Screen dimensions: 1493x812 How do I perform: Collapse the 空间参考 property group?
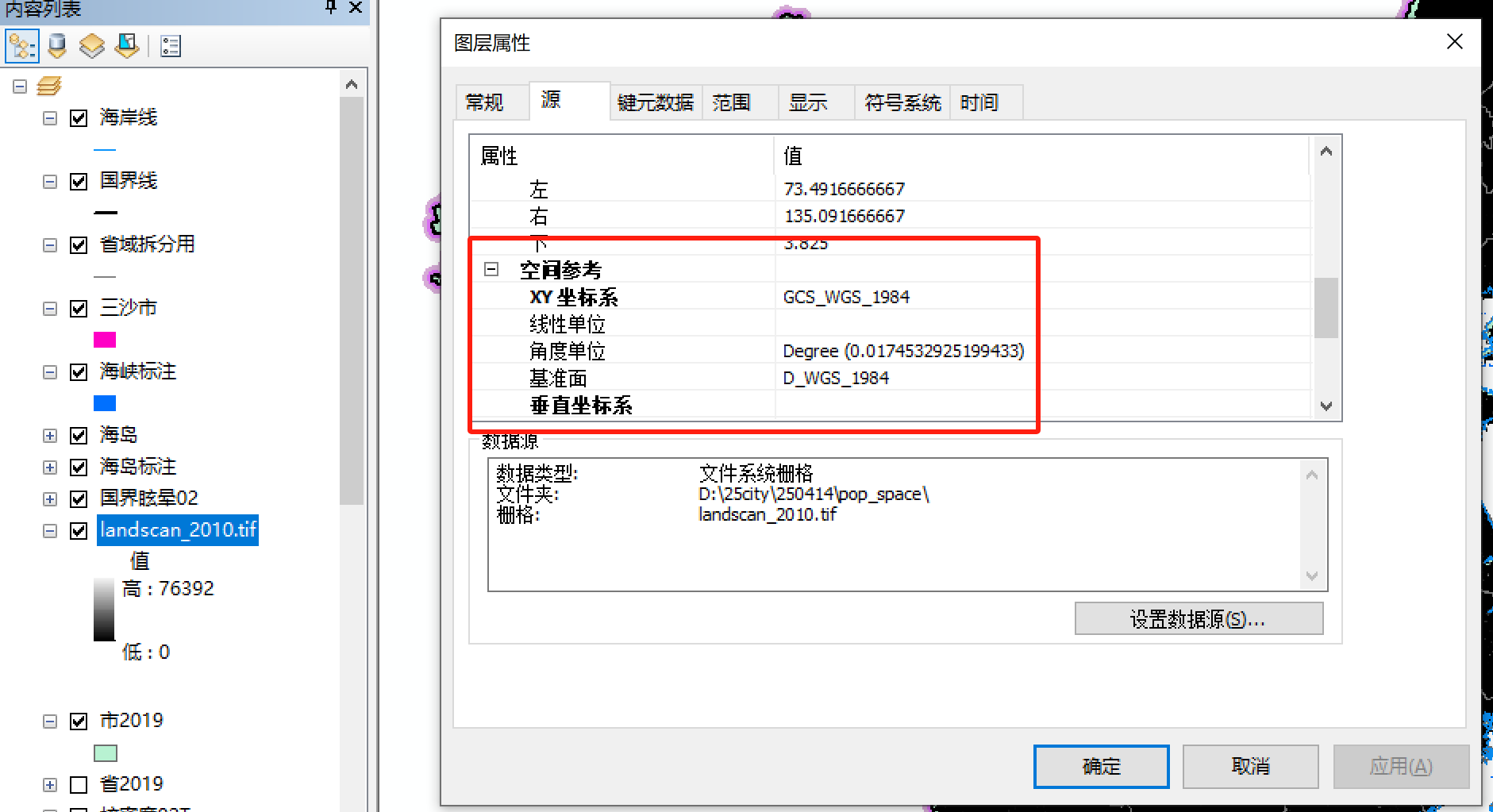pyautogui.click(x=492, y=270)
